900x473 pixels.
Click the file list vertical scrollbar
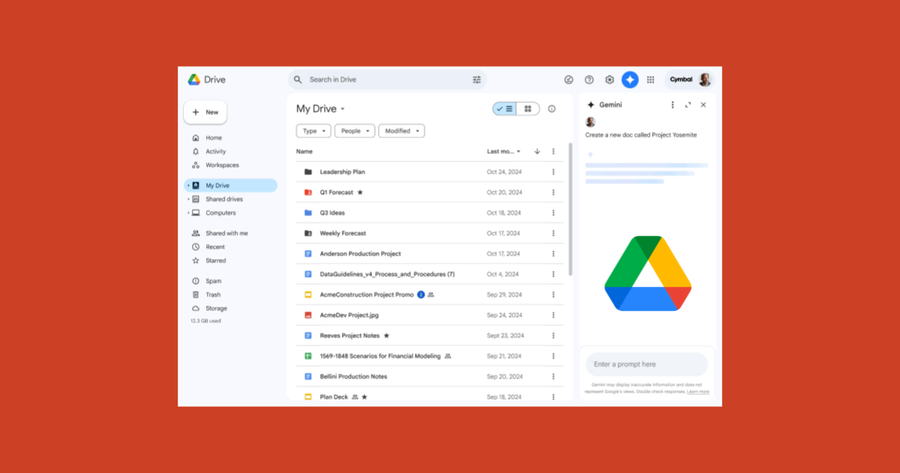coord(570,210)
